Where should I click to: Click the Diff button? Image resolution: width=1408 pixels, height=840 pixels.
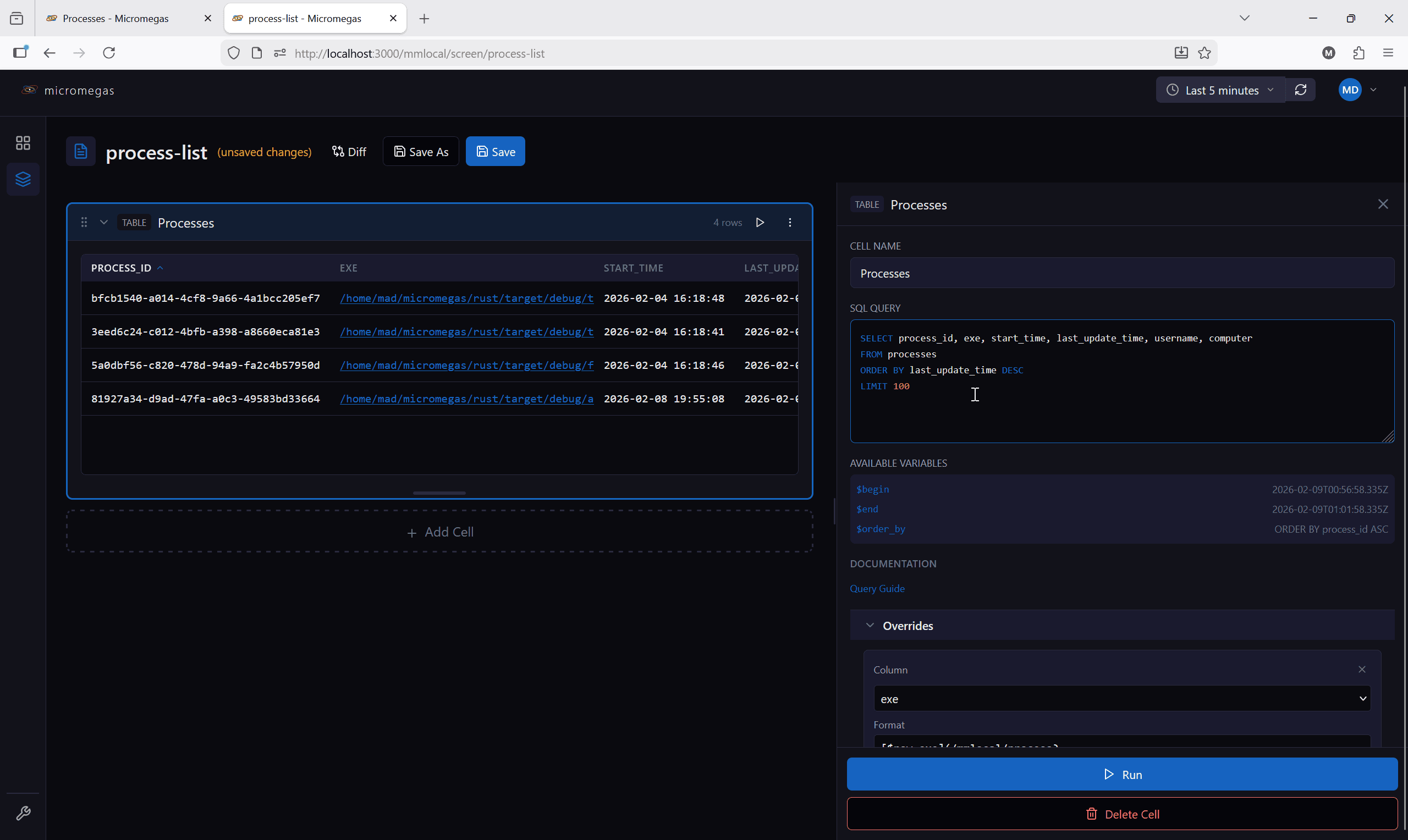coord(349,152)
